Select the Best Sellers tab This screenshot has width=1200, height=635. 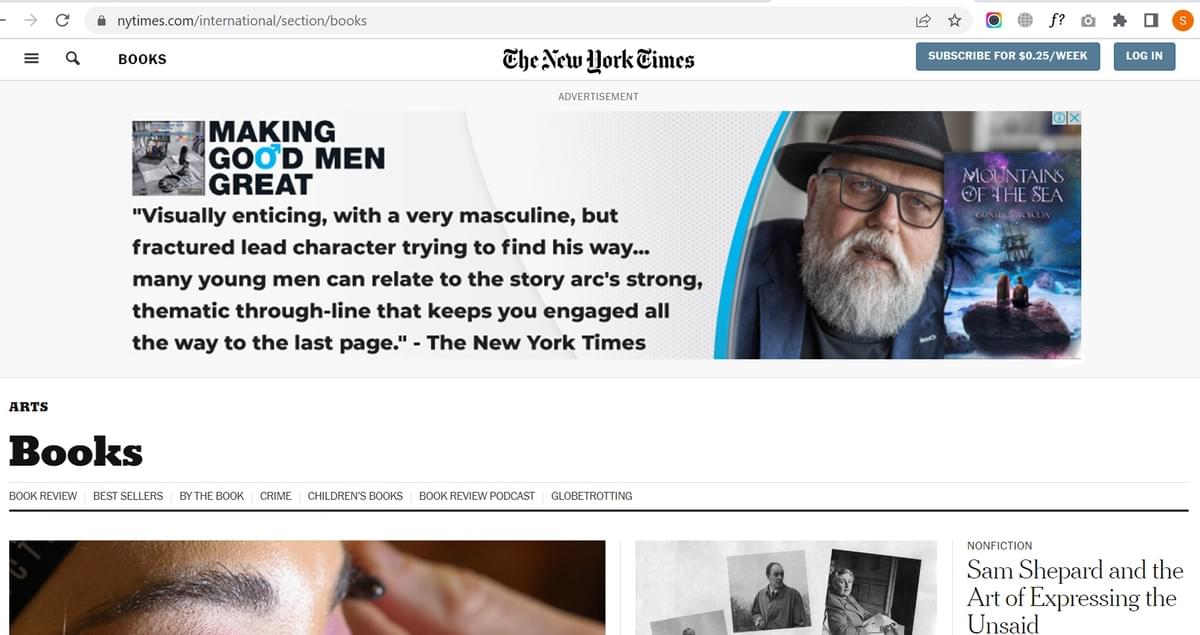[x=128, y=496]
